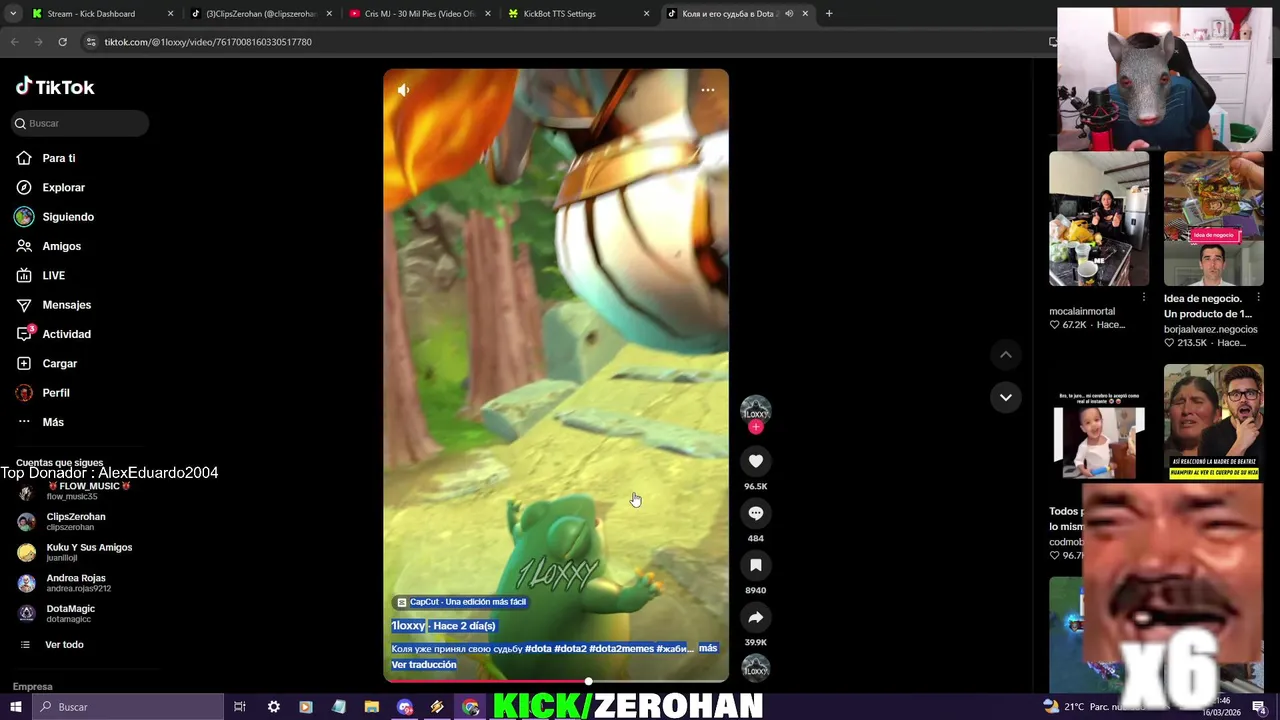Go to the next video arrow

pos(1006,397)
